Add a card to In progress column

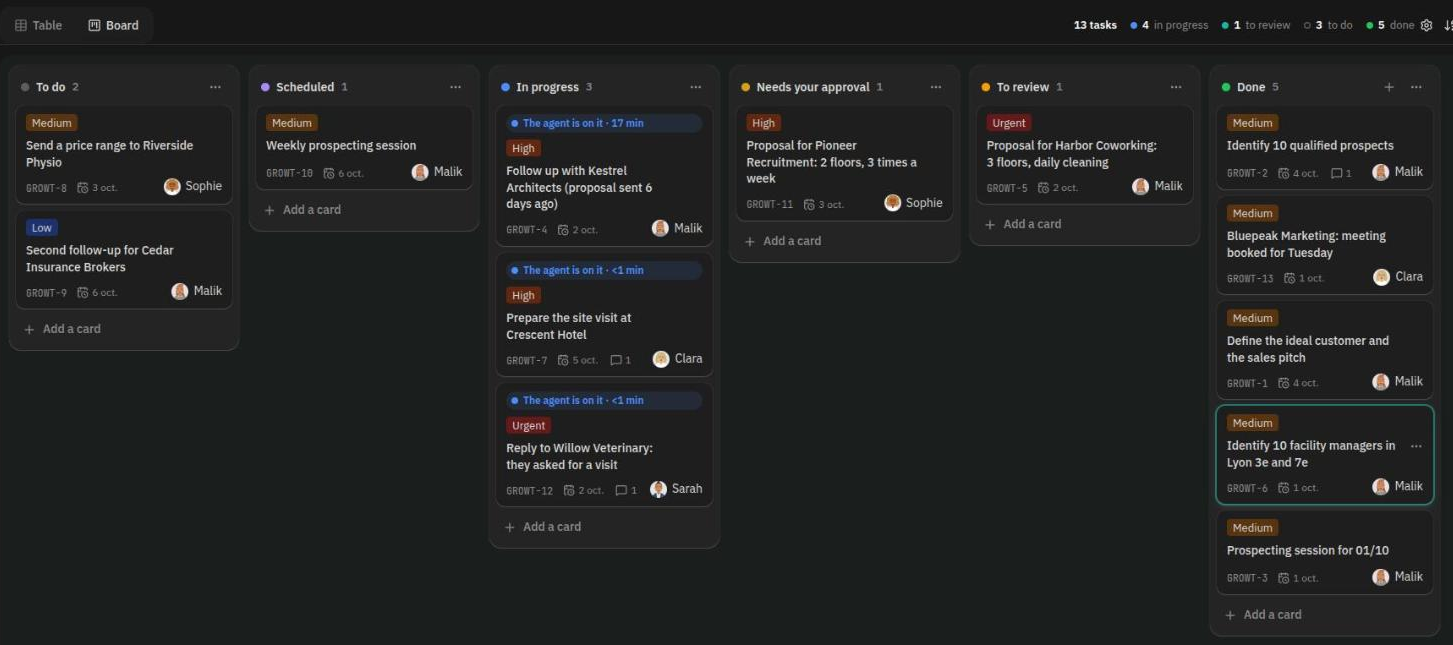(x=542, y=527)
